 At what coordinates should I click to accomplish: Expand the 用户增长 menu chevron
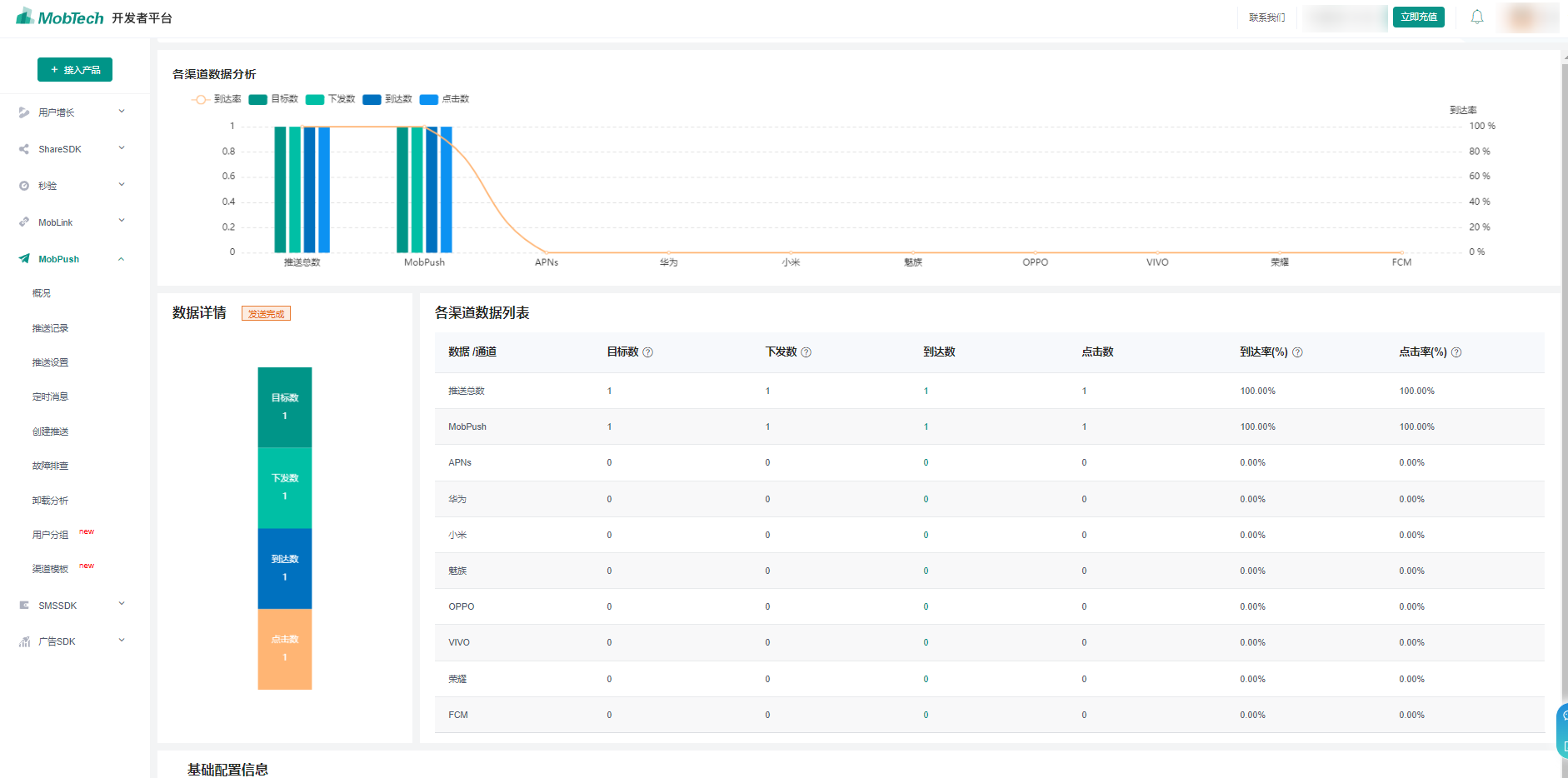tap(122, 112)
